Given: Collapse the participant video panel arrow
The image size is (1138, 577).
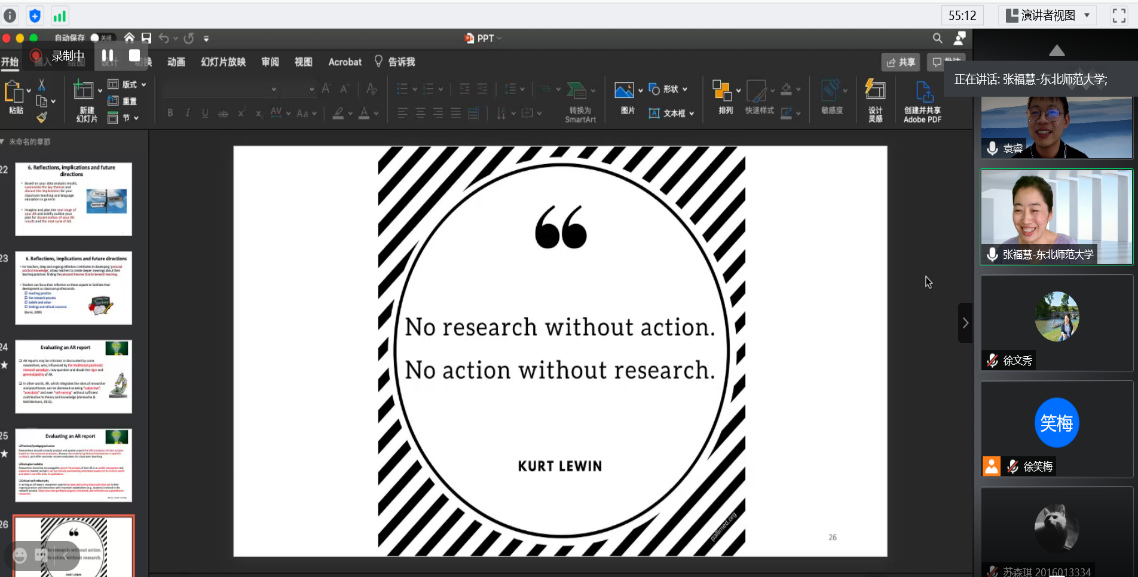Looking at the screenshot, I should coord(965,323).
